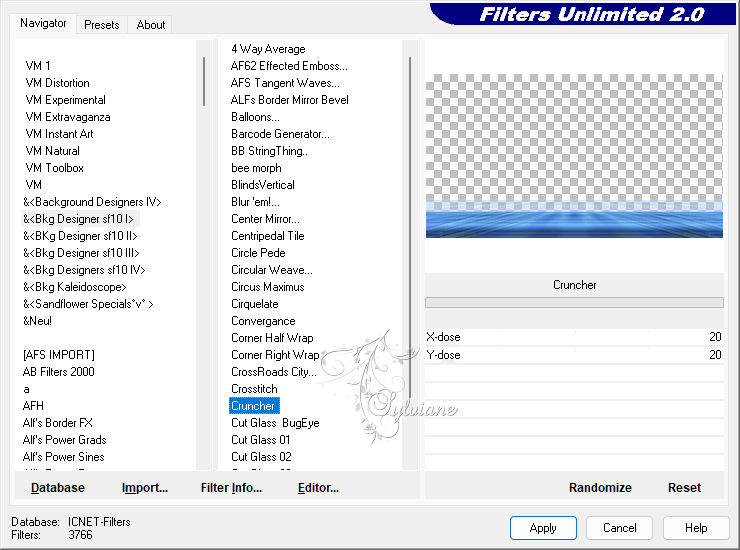
Task: Select &<Bkg Designers sf10 IV> category
Action: pos(84,270)
